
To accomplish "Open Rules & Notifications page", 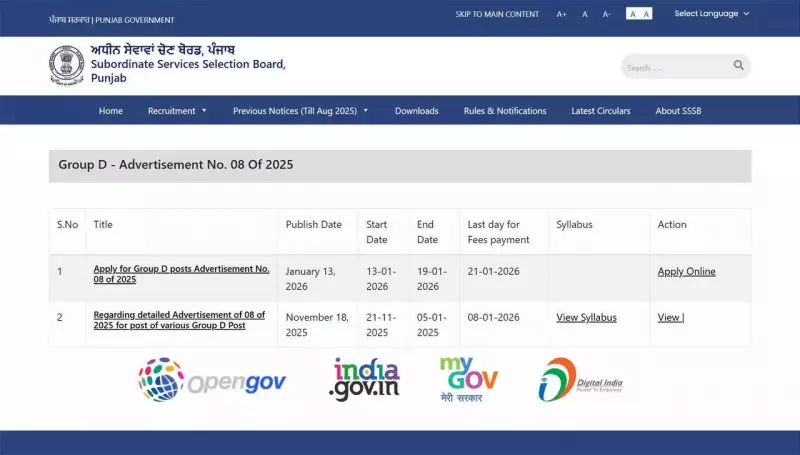I will click(x=505, y=111).
